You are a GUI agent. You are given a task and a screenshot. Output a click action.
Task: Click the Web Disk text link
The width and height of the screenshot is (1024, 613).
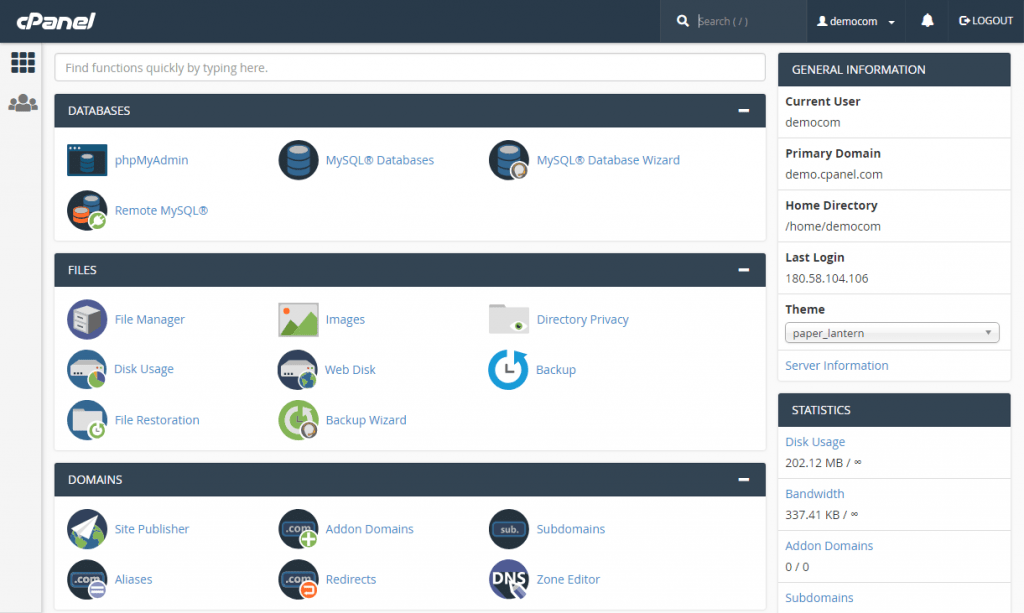(350, 369)
